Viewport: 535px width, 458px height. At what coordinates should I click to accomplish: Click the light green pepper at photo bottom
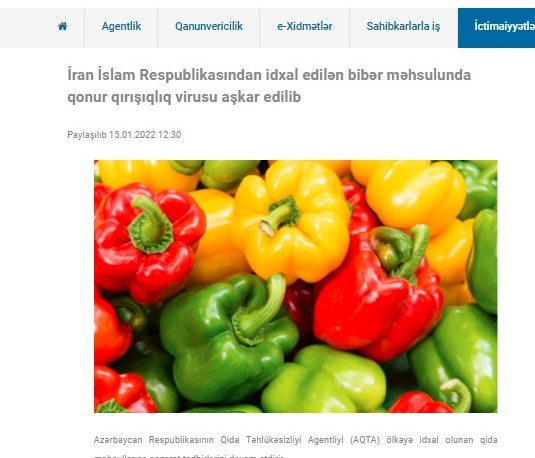coord(324,379)
